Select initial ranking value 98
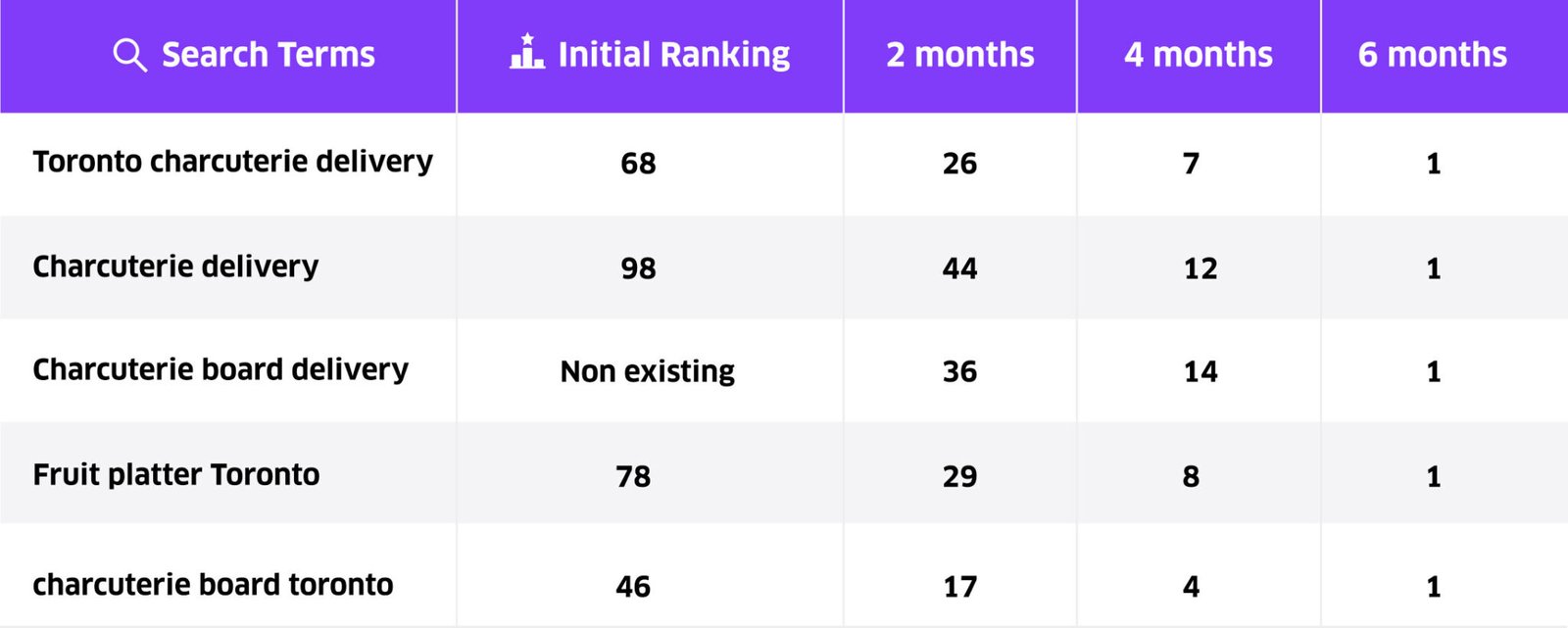This screenshot has width=1568, height=628. 638,268
